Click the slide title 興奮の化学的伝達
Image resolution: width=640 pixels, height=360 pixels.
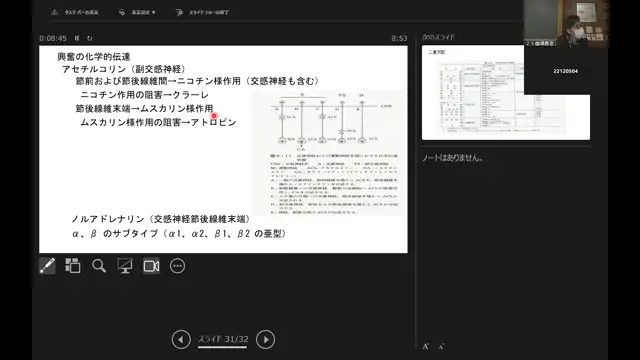[x=93, y=57]
